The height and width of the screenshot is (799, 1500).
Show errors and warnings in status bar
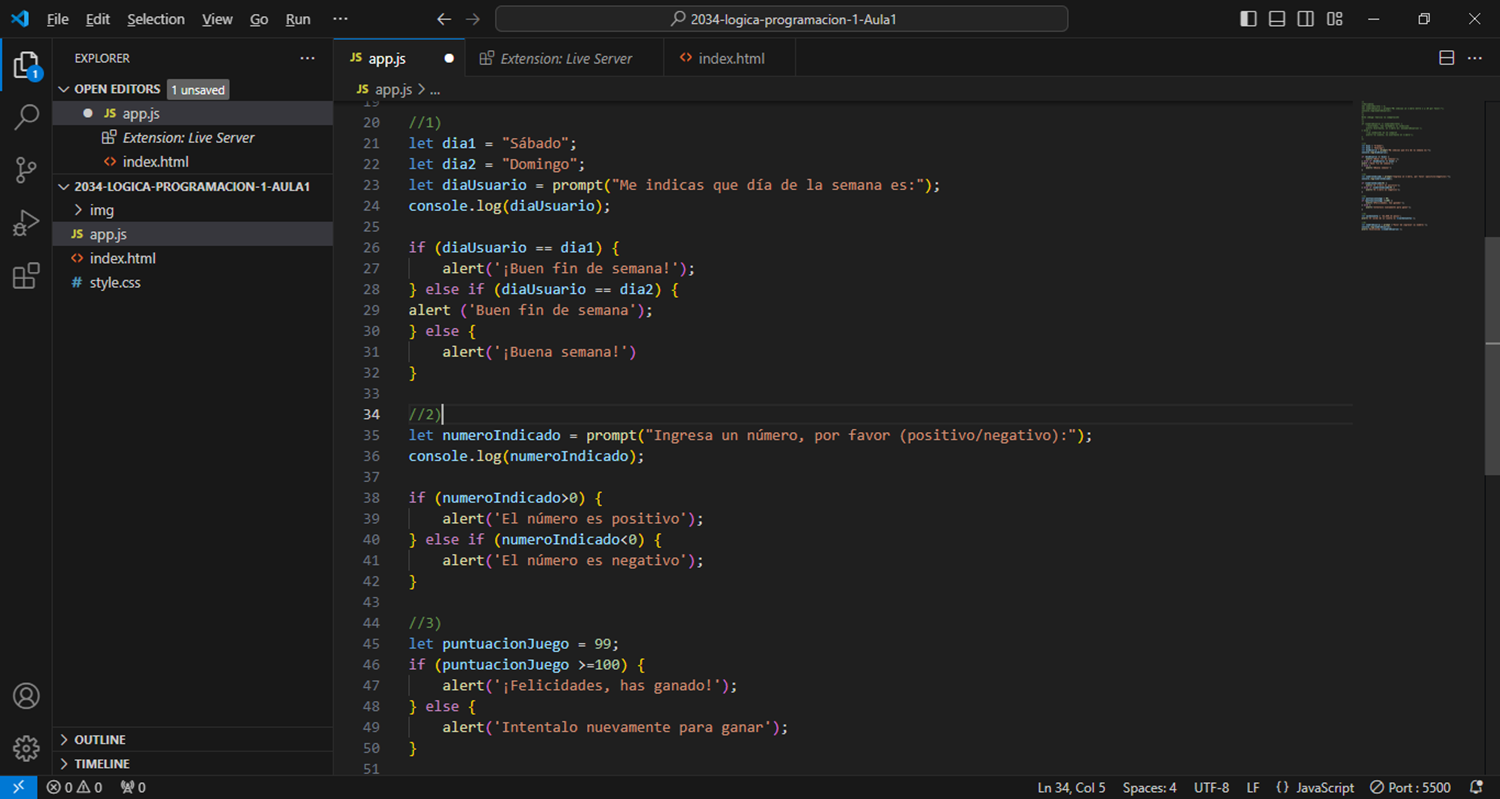click(74, 787)
